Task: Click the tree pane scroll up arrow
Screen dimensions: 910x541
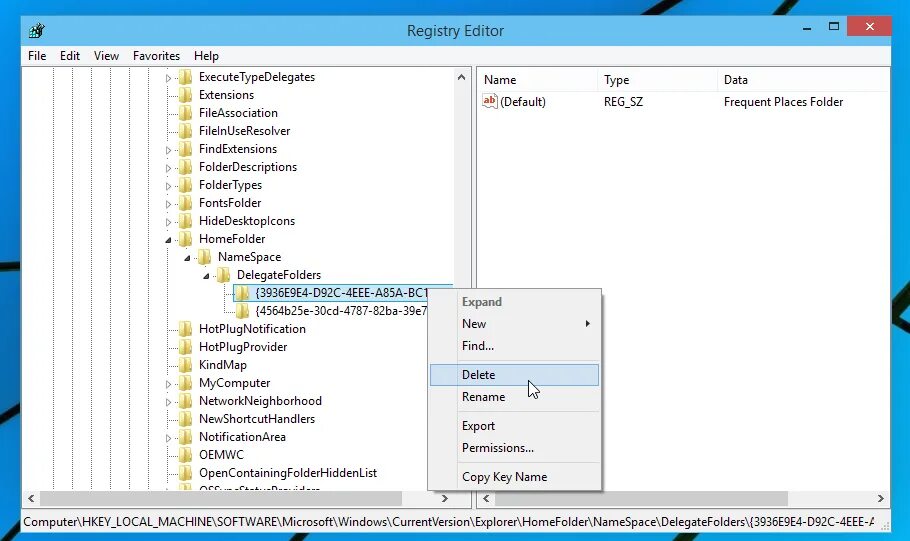Action: tap(461, 77)
